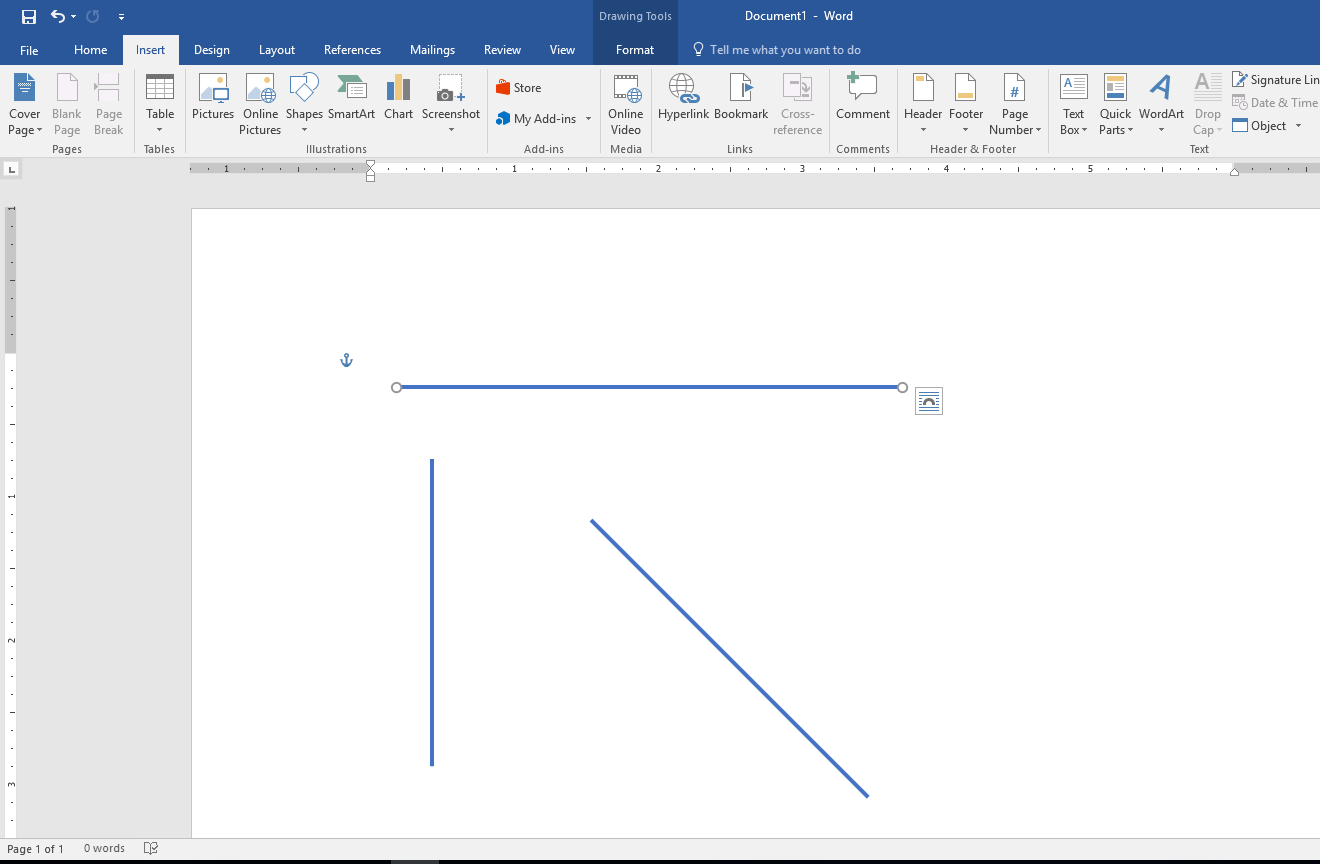The height and width of the screenshot is (864, 1320).
Task: Open the Footer dropdown
Action: pyautogui.click(x=966, y=105)
